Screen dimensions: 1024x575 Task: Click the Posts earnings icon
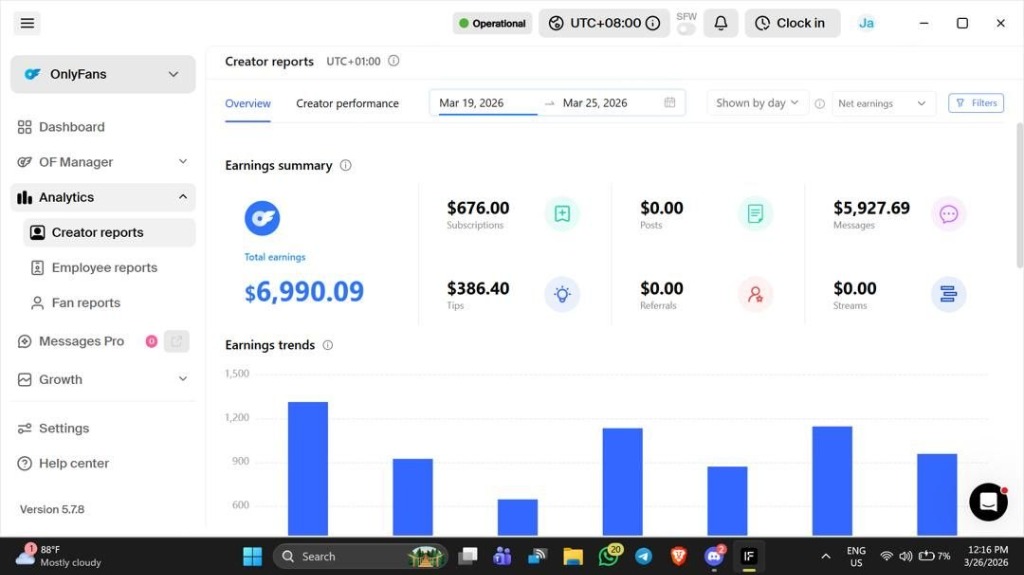click(755, 214)
